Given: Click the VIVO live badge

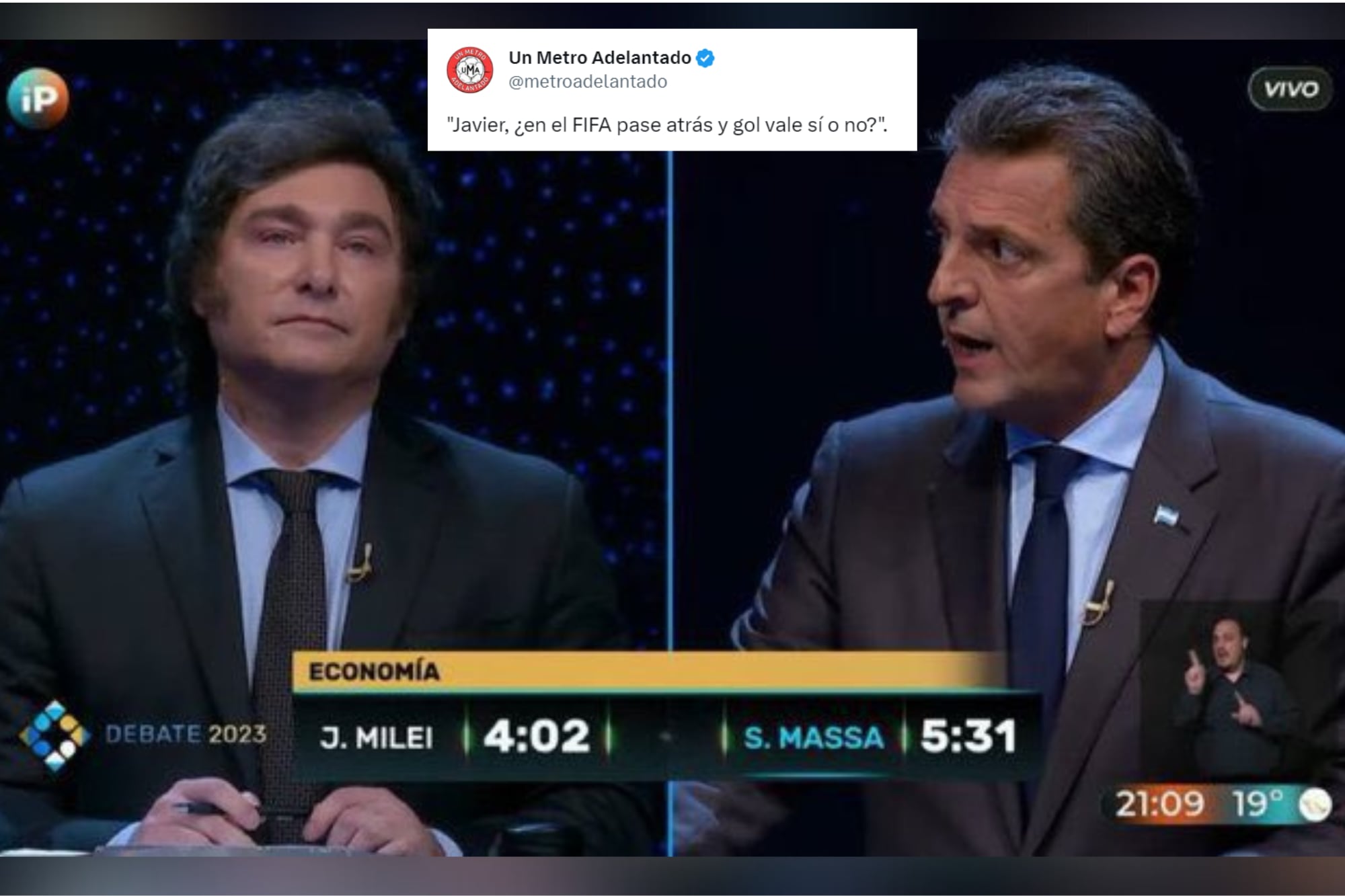Looking at the screenshot, I should [1290, 89].
